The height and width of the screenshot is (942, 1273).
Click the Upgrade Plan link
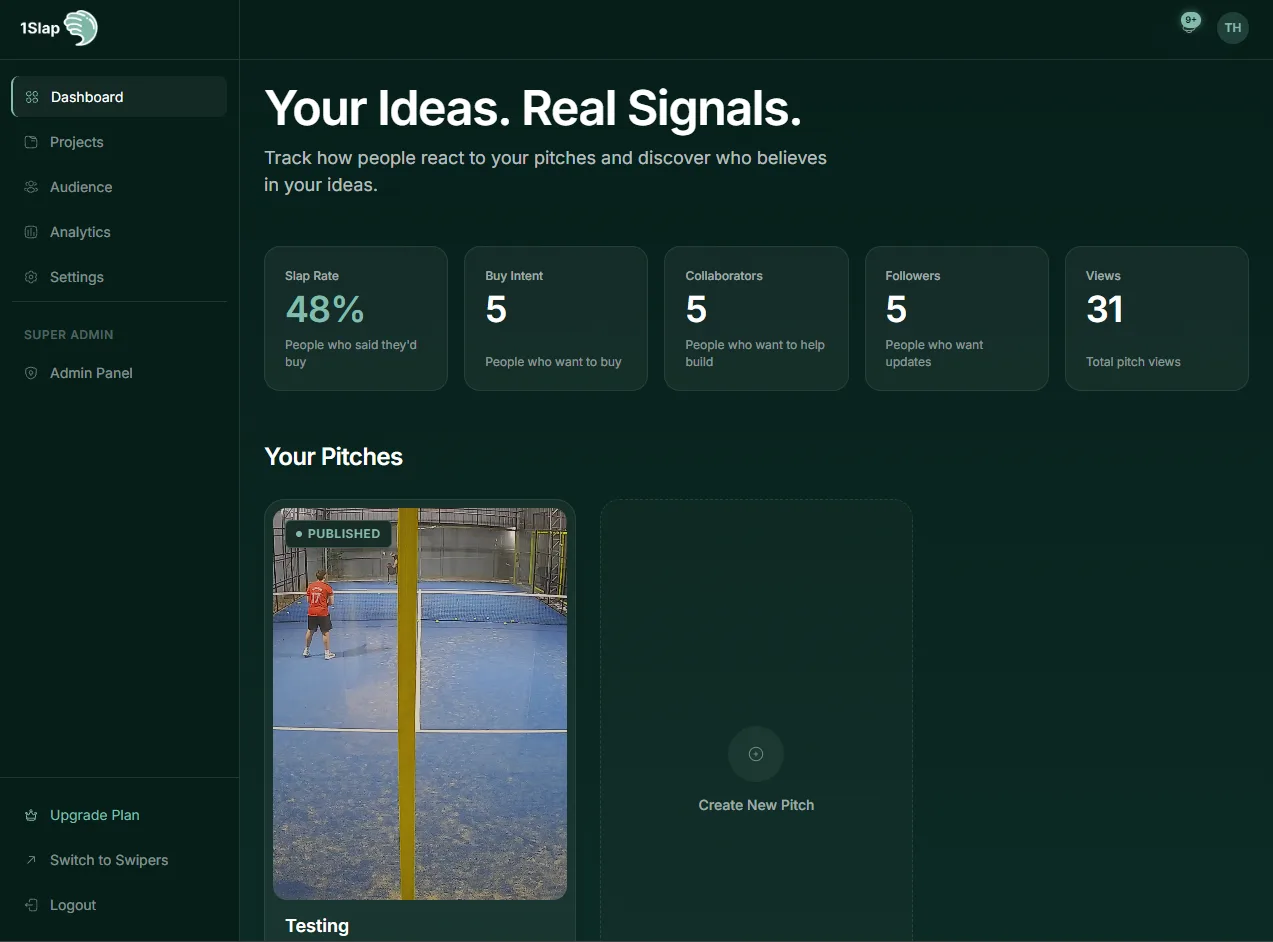pyautogui.click(x=119, y=815)
